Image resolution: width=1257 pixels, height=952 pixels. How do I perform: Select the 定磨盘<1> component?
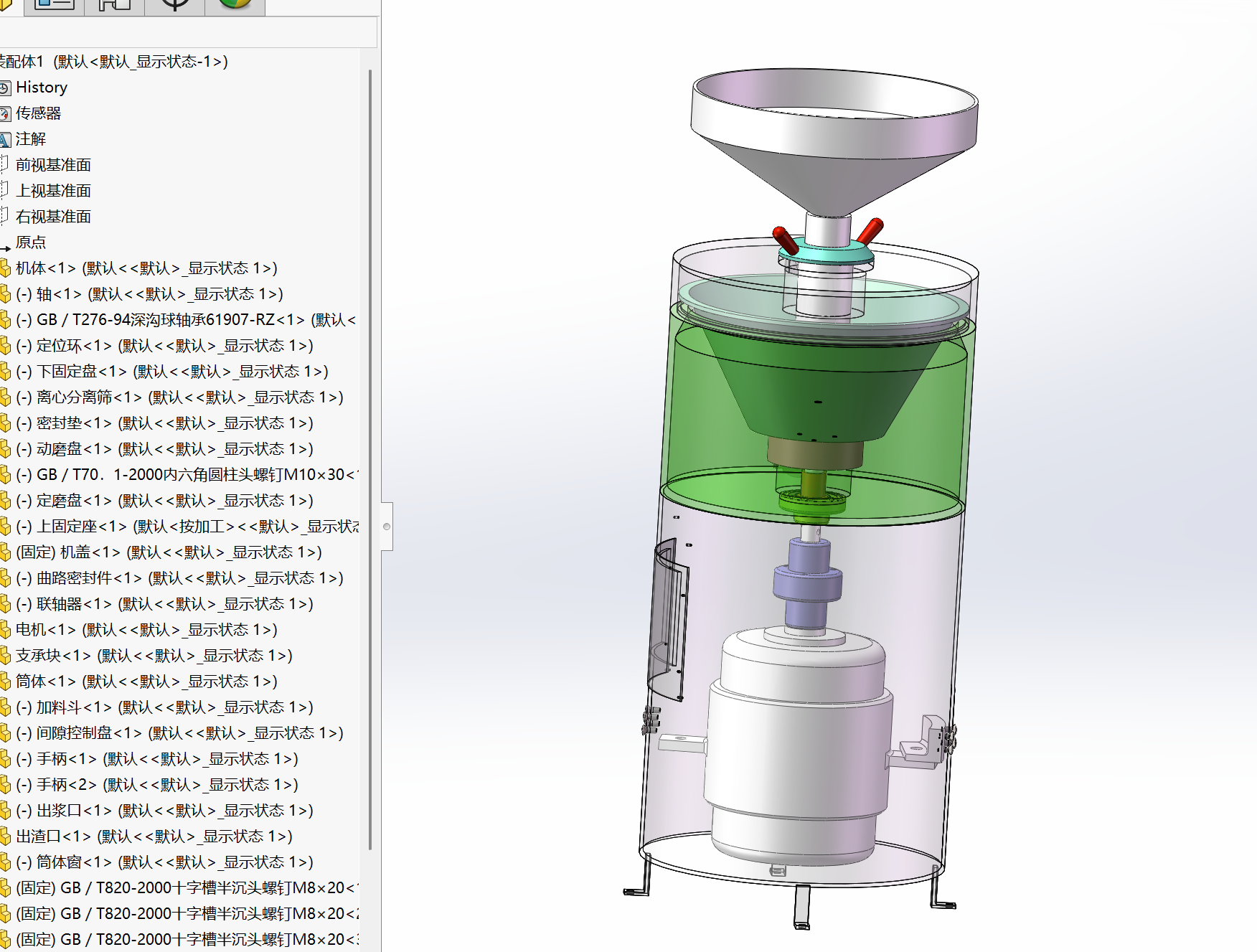164,501
